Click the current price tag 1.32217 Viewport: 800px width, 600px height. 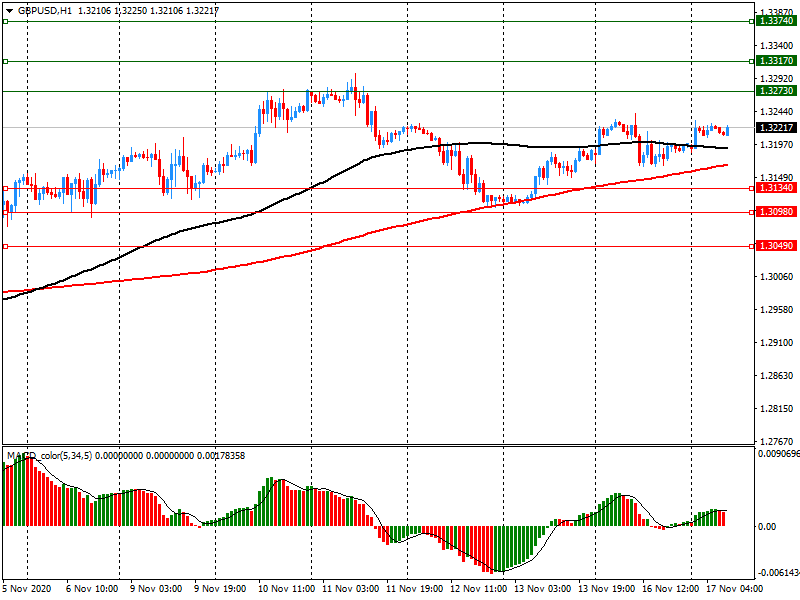point(775,128)
